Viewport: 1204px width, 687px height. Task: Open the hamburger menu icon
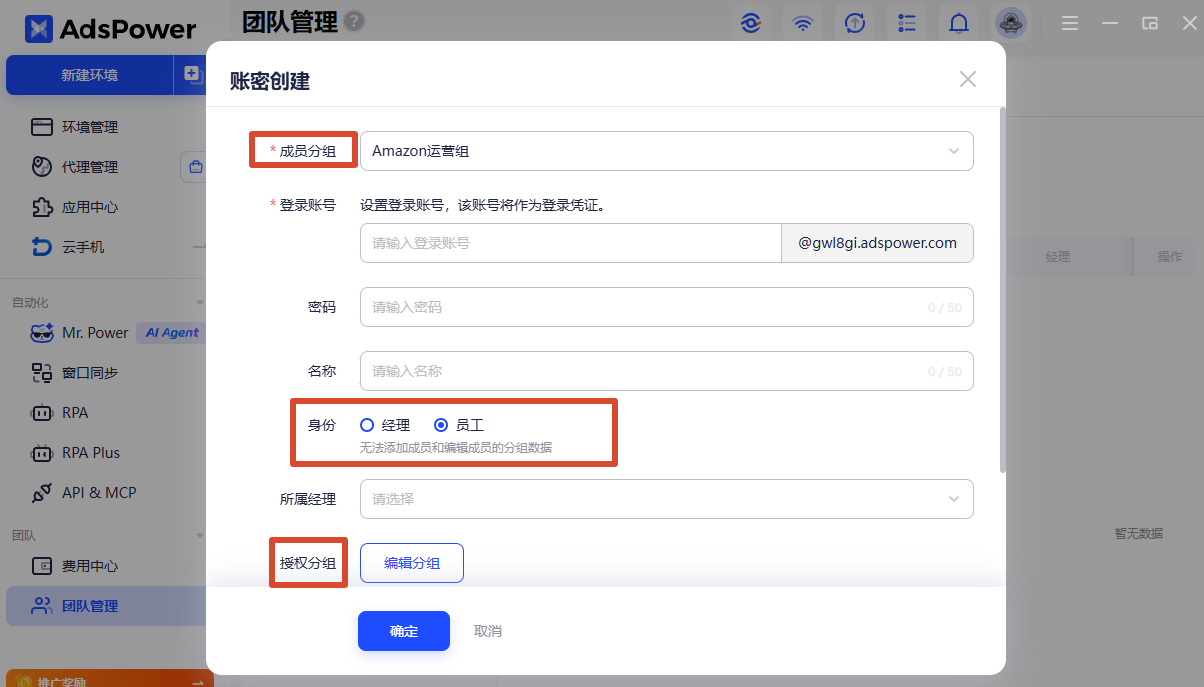coord(1070,23)
